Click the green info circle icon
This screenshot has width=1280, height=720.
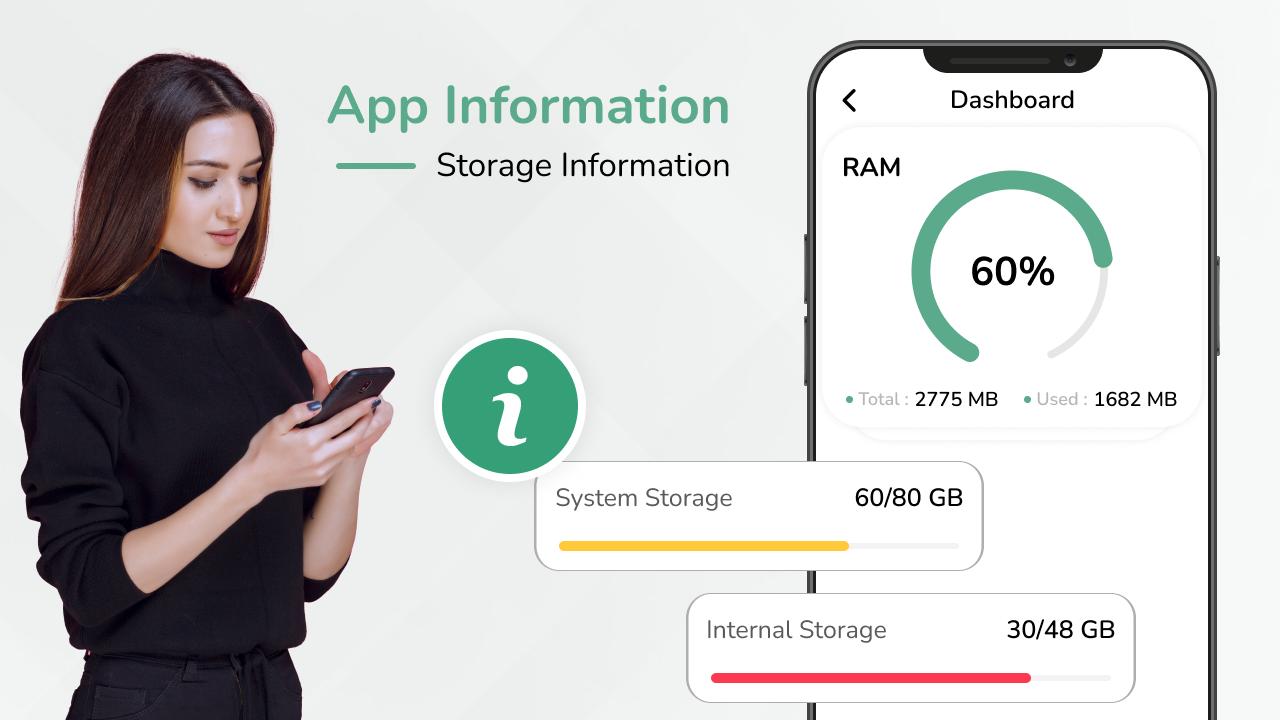point(510,405)
